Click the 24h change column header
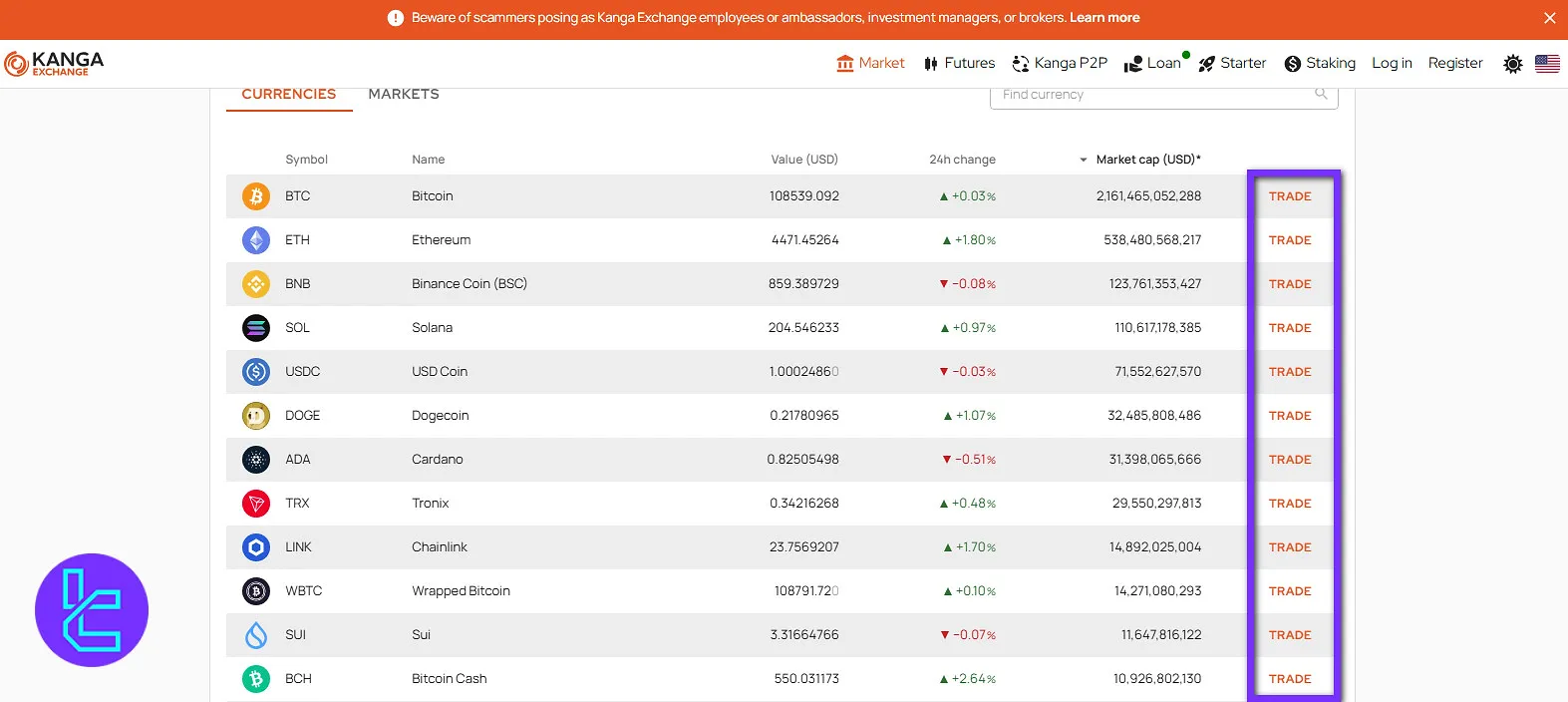The image size is (1568, 702). pyautogui.click(x=962, y=160)
